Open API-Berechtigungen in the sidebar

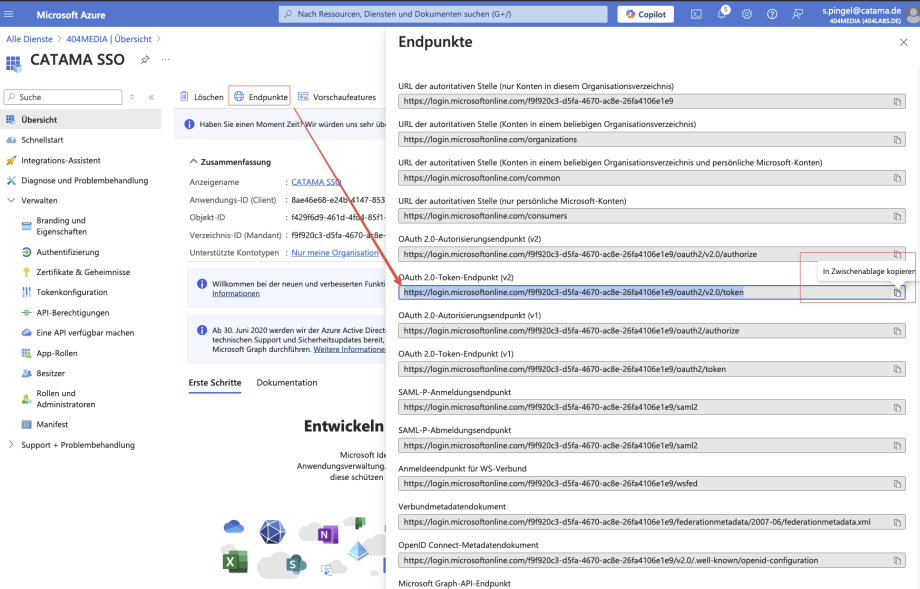point(73,312)
